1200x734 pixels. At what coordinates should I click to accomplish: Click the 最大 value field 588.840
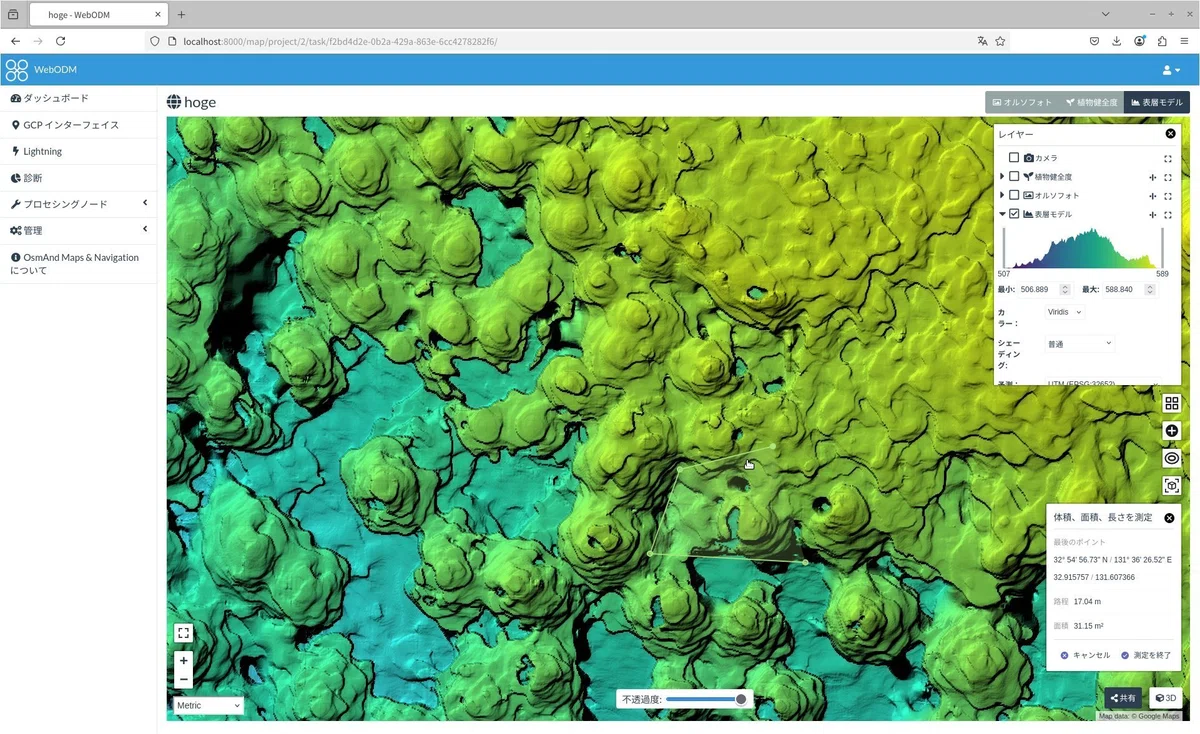pyautogui.click(x=1130, y=289)
